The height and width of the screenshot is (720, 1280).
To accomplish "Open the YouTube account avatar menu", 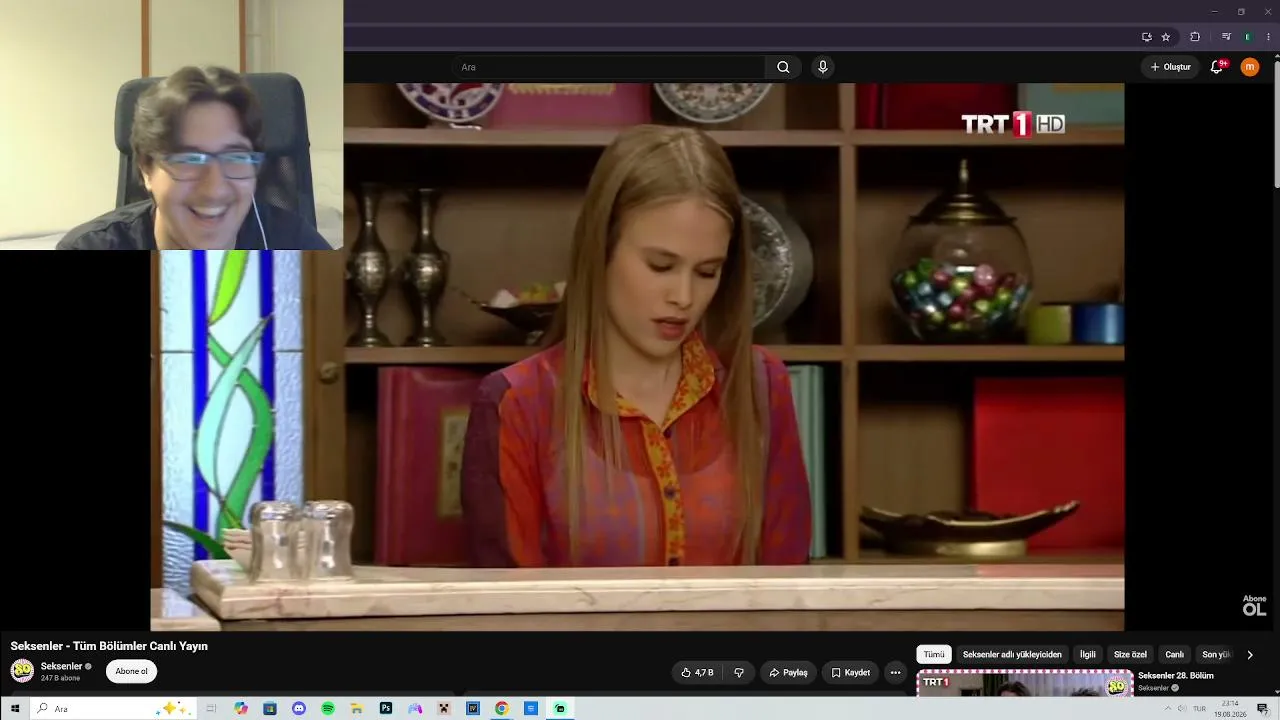I will [1250, 67].
